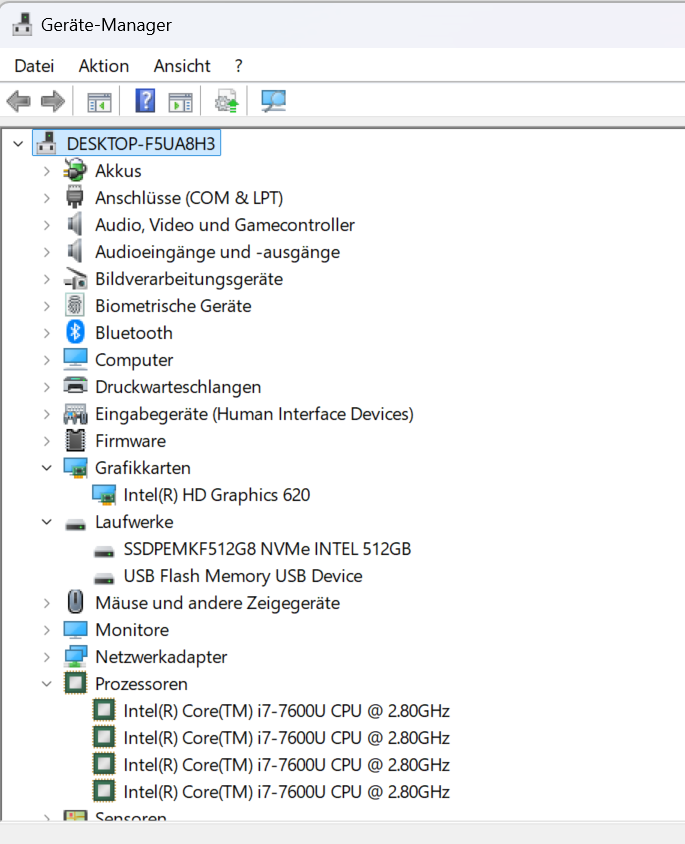Toggle the console tree pane toolbar icon
Viewport: 685px width, 844px height.
(x=100, y=101)
